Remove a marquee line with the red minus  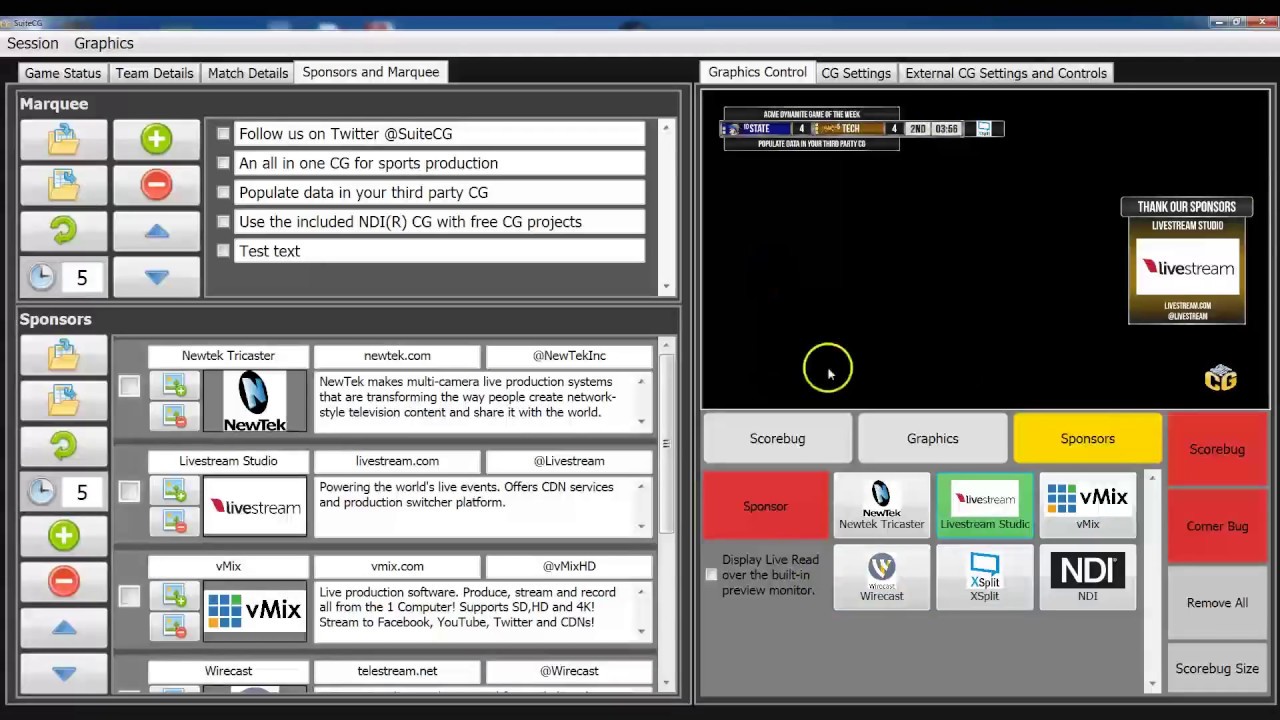click(156, 185)
